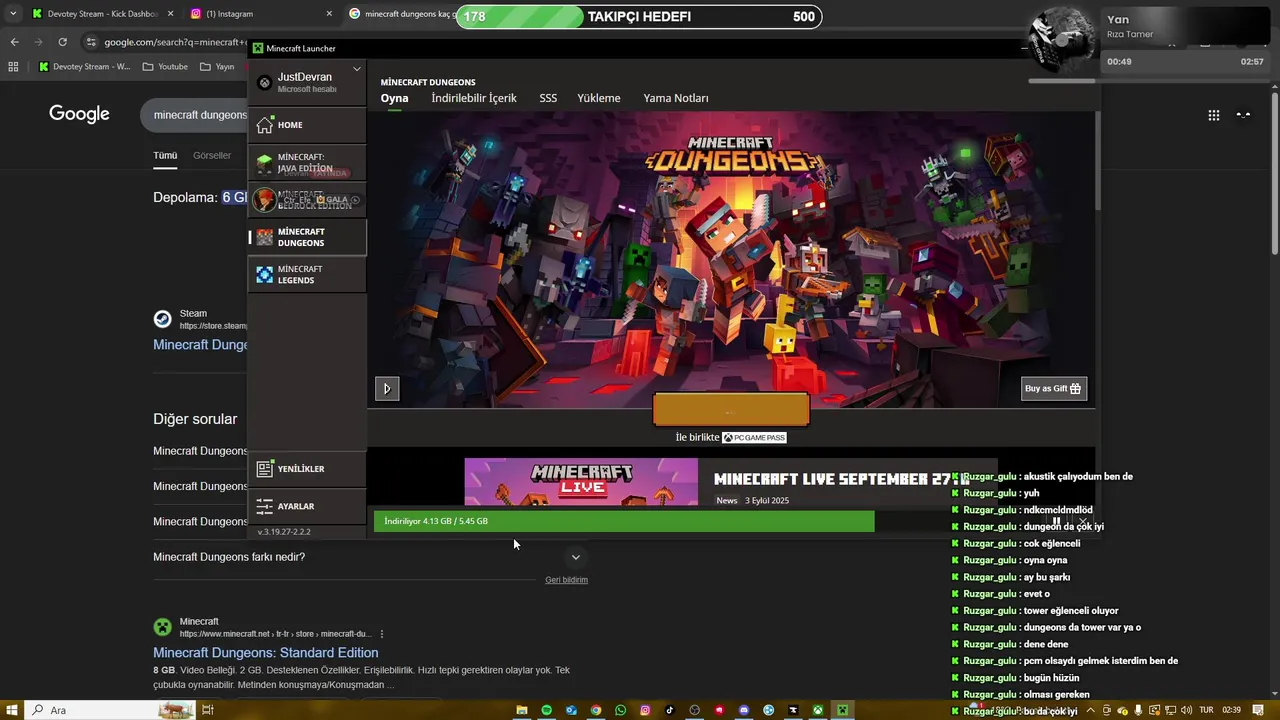Close the Instagram browser tab
Screen dimensions: 1280x720
pos(329,14)
